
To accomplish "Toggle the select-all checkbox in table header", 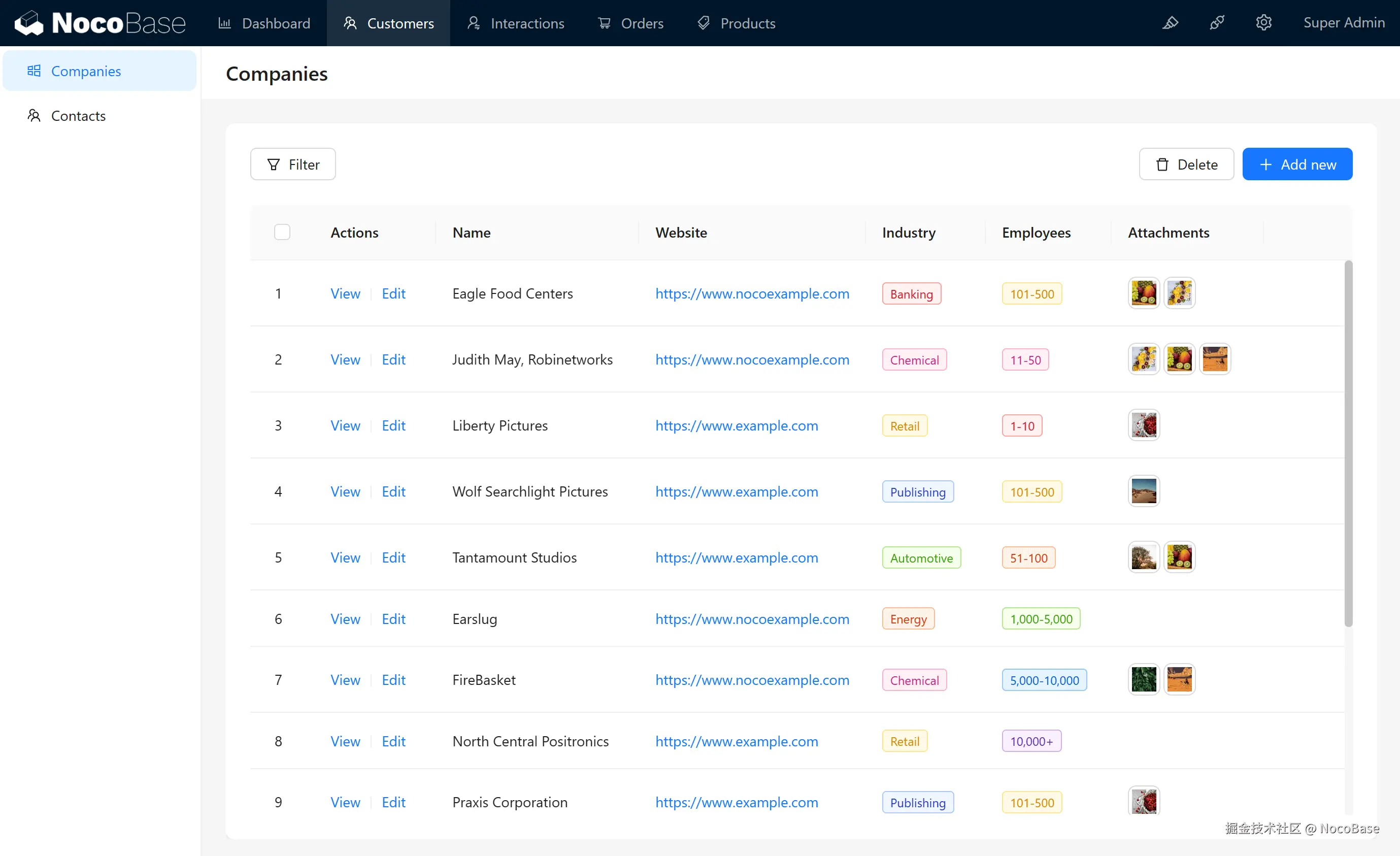I will 282,232.
